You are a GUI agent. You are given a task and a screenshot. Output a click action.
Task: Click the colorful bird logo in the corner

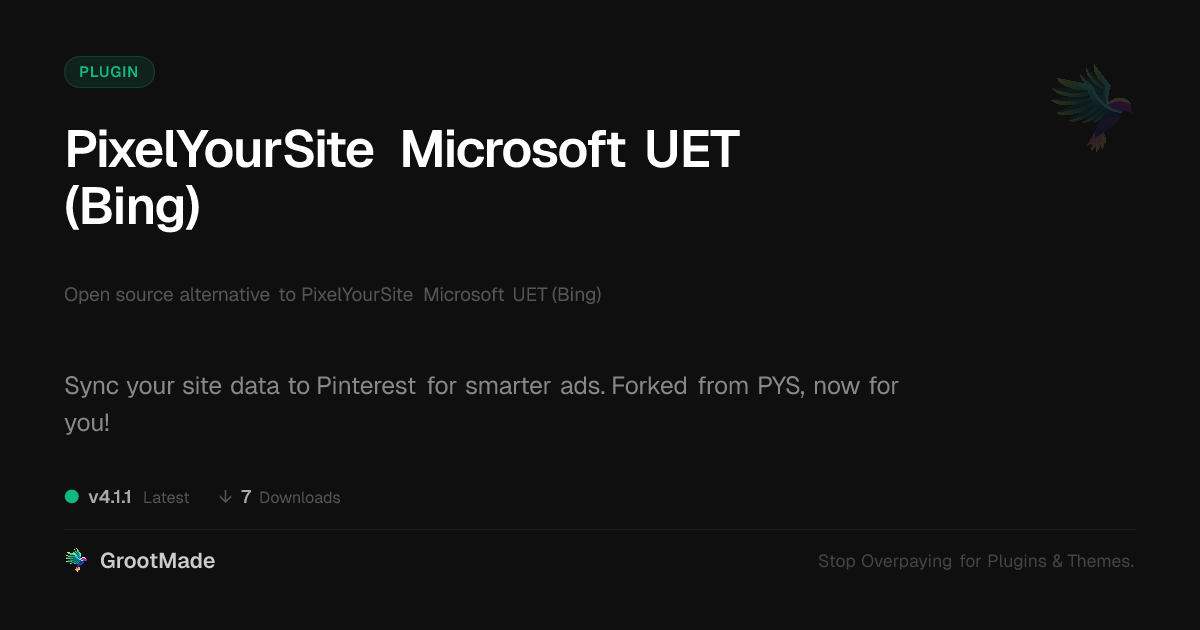(1093, 107)
